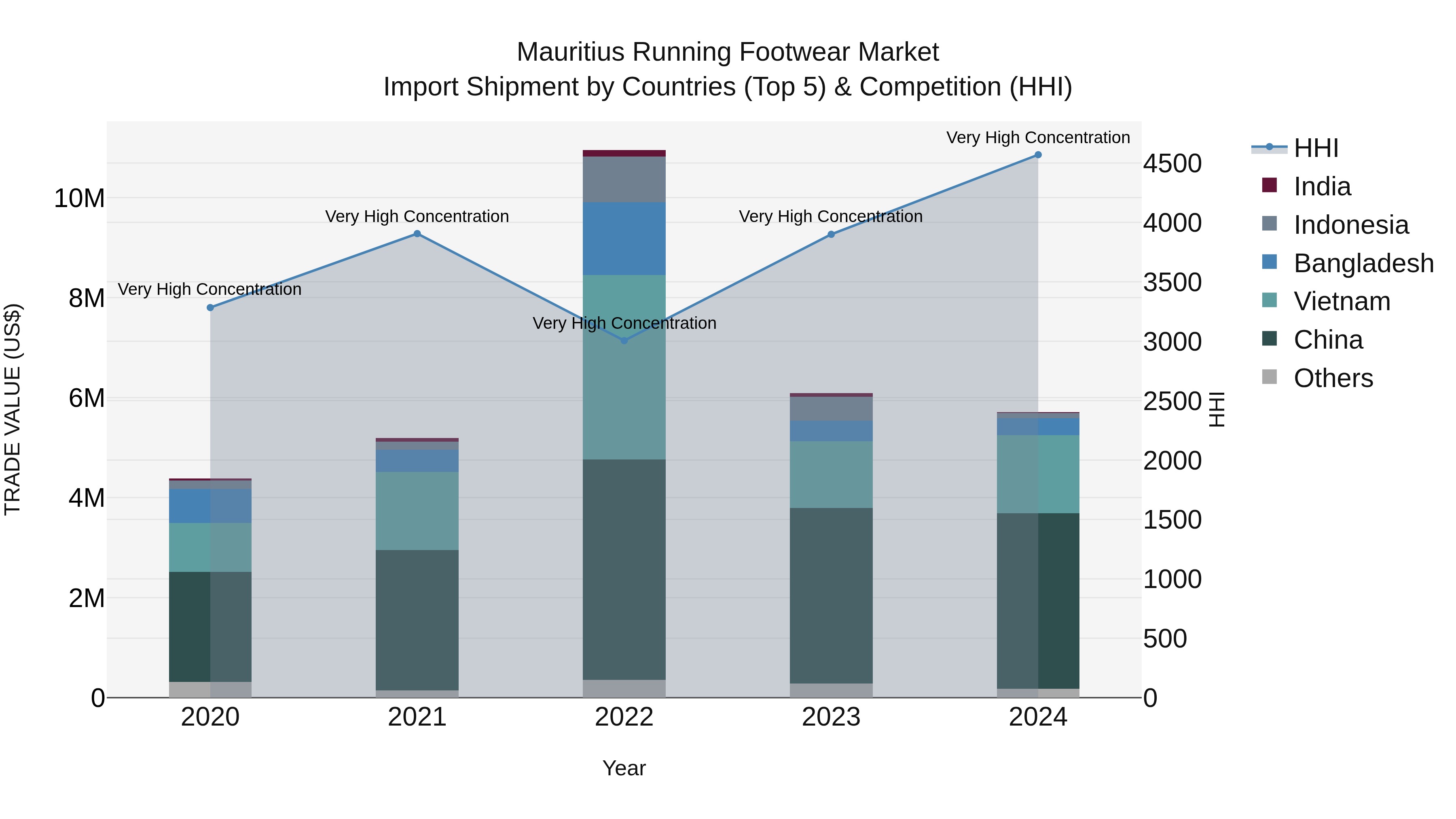Click the 2020 x-axis label
The image size is (1456, 819).
click(x=210, y=717)
